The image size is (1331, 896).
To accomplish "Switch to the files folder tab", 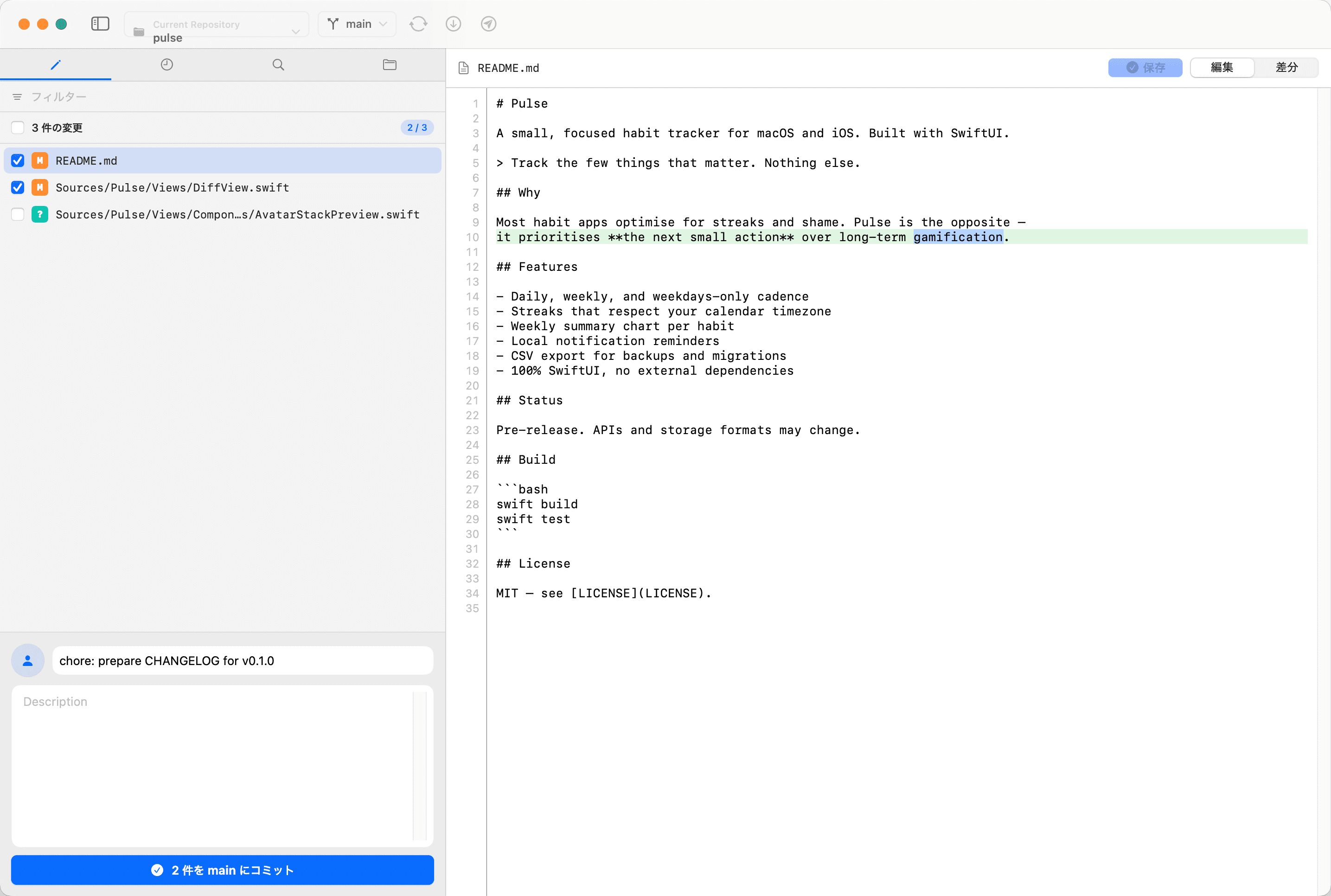I will click(390, 64).
